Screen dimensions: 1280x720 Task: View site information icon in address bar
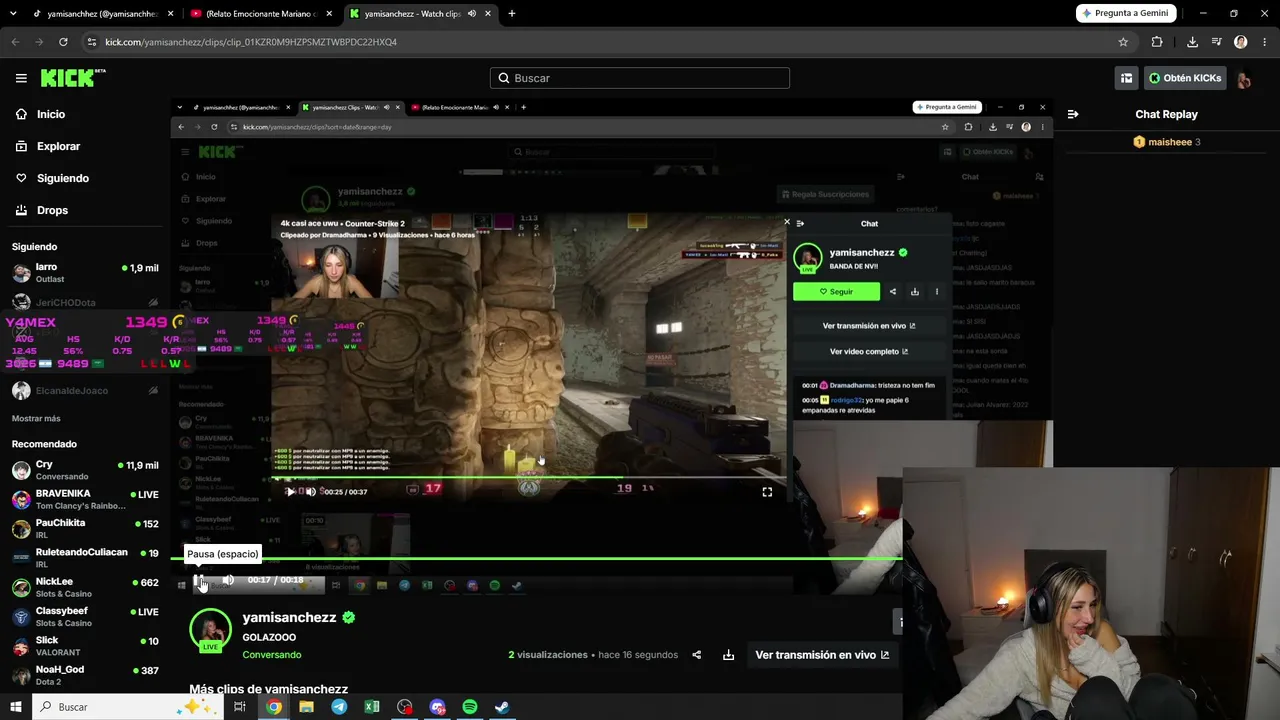coord(92,42)
